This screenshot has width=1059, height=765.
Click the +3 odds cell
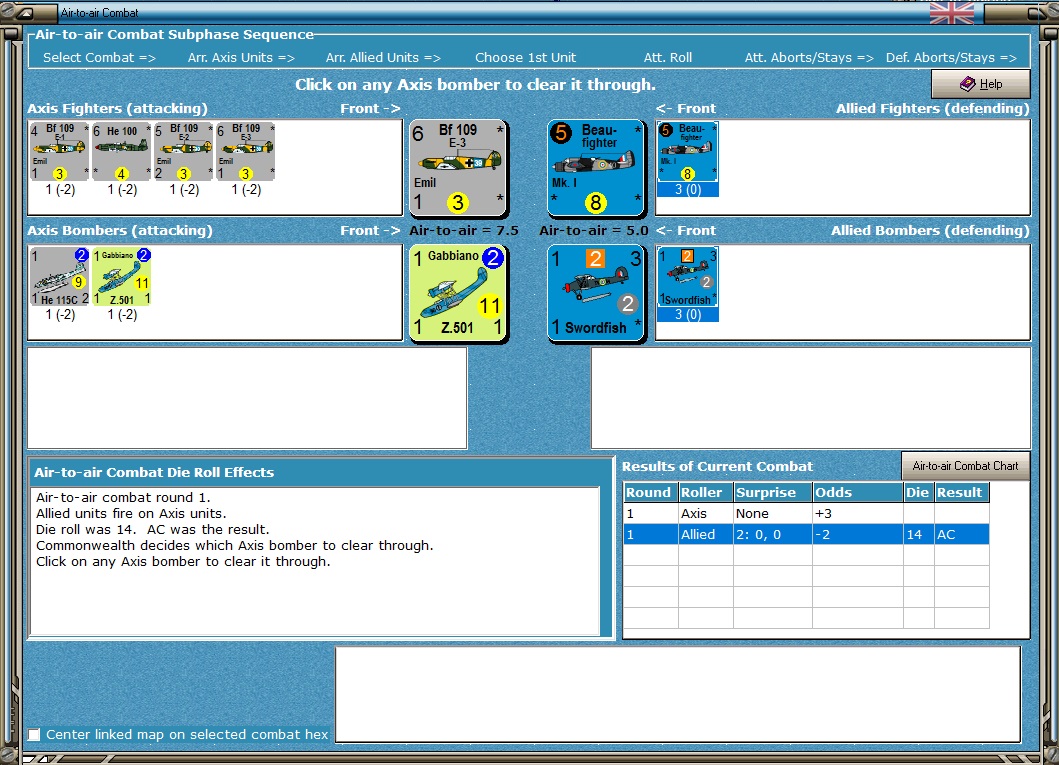pyautogui.click(x=858, y=513)
